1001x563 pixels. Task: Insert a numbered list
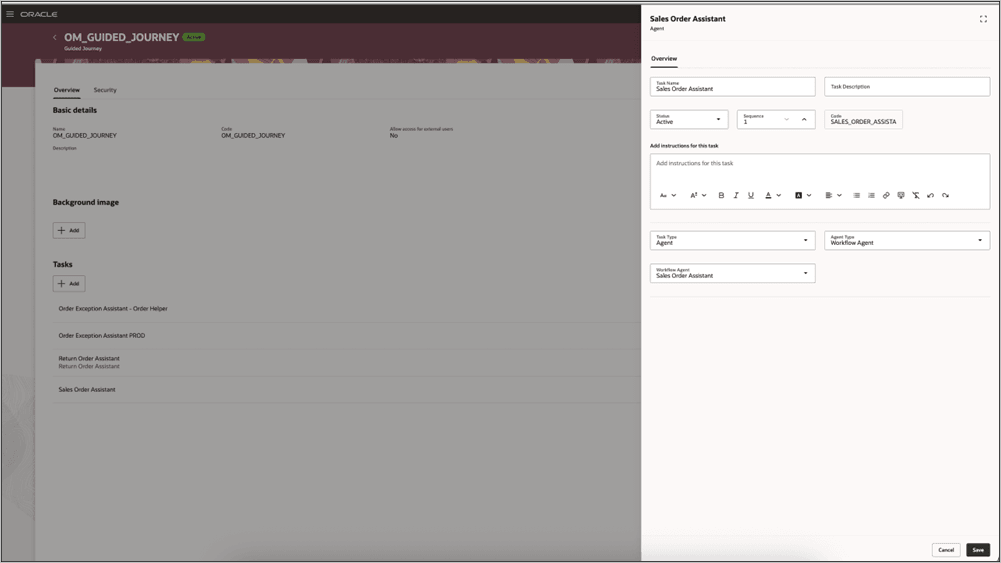(x=871, y=195)
